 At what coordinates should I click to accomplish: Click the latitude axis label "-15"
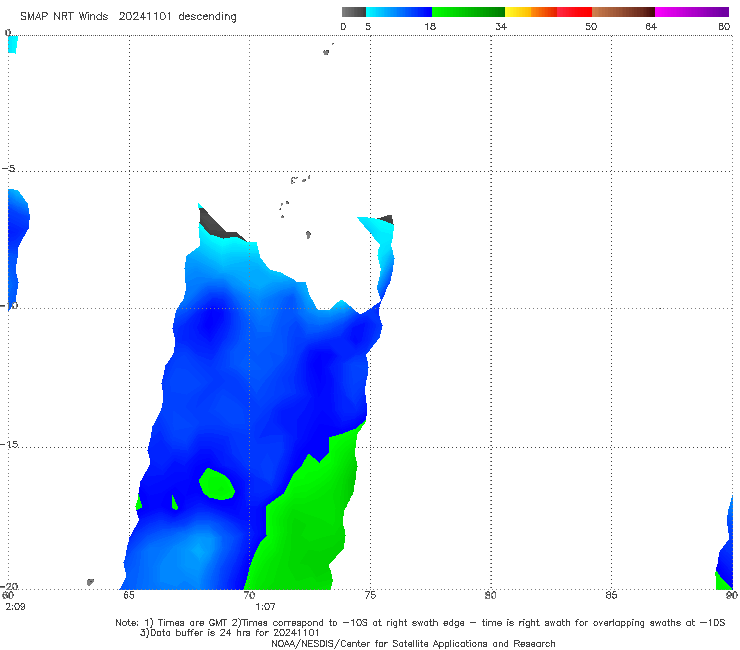point(9,444)
